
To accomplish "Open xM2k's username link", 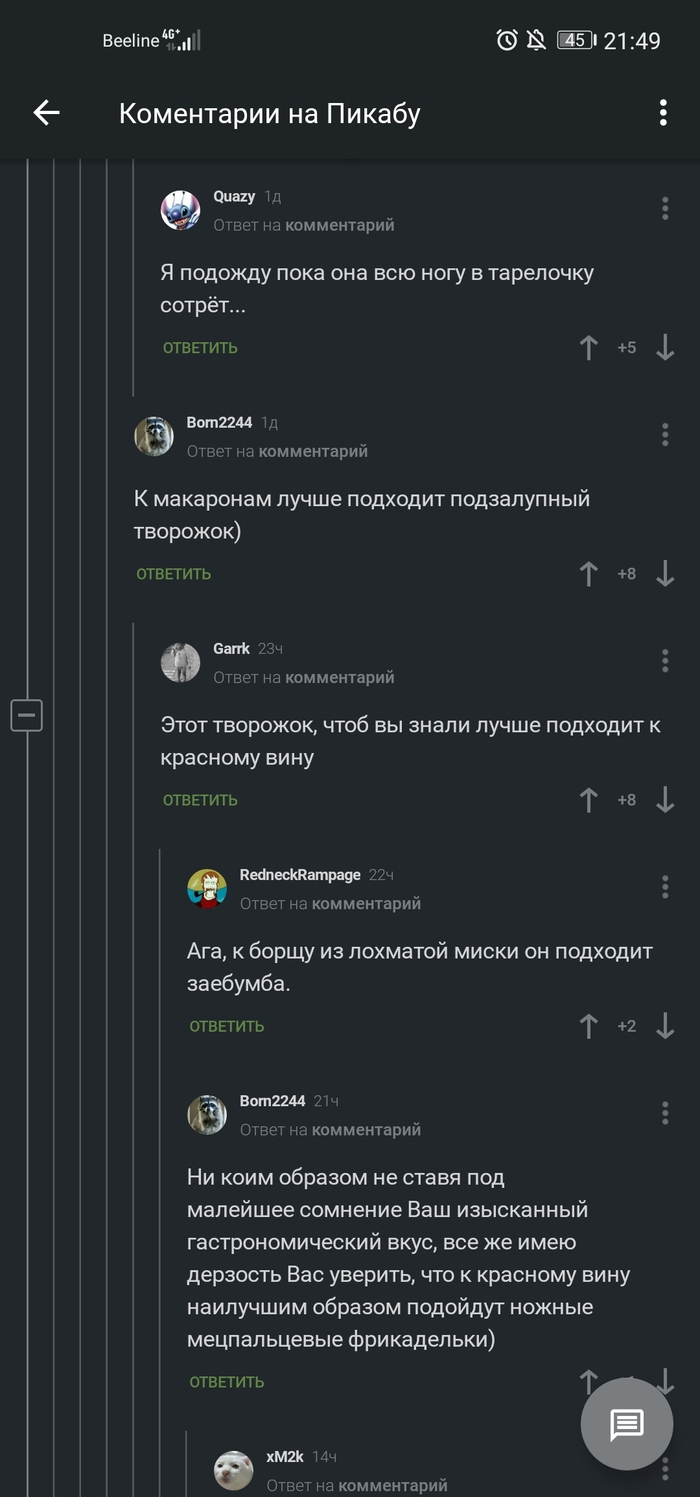I will [285, 1457].
